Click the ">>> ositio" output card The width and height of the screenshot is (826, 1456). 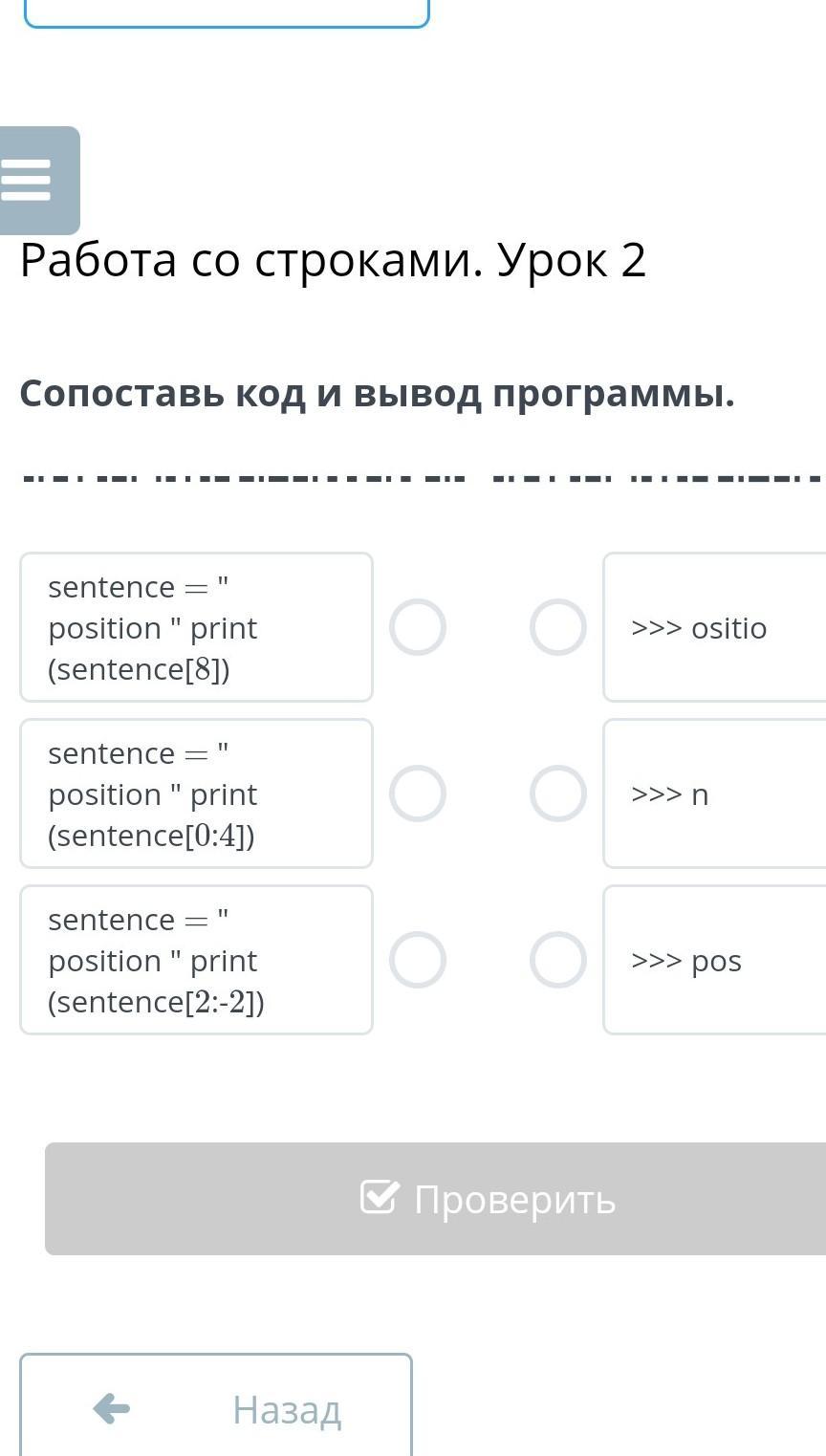713,627
